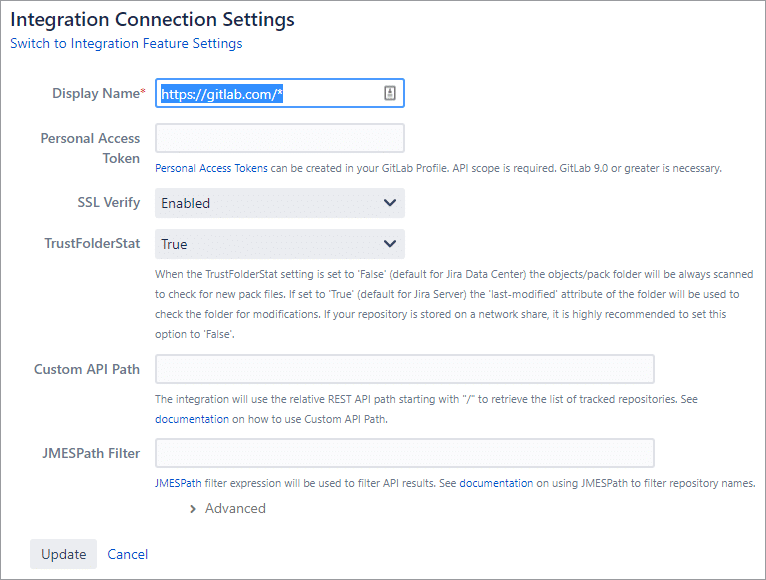
Task: Click the Cancel link
Action: click(128, 554)
